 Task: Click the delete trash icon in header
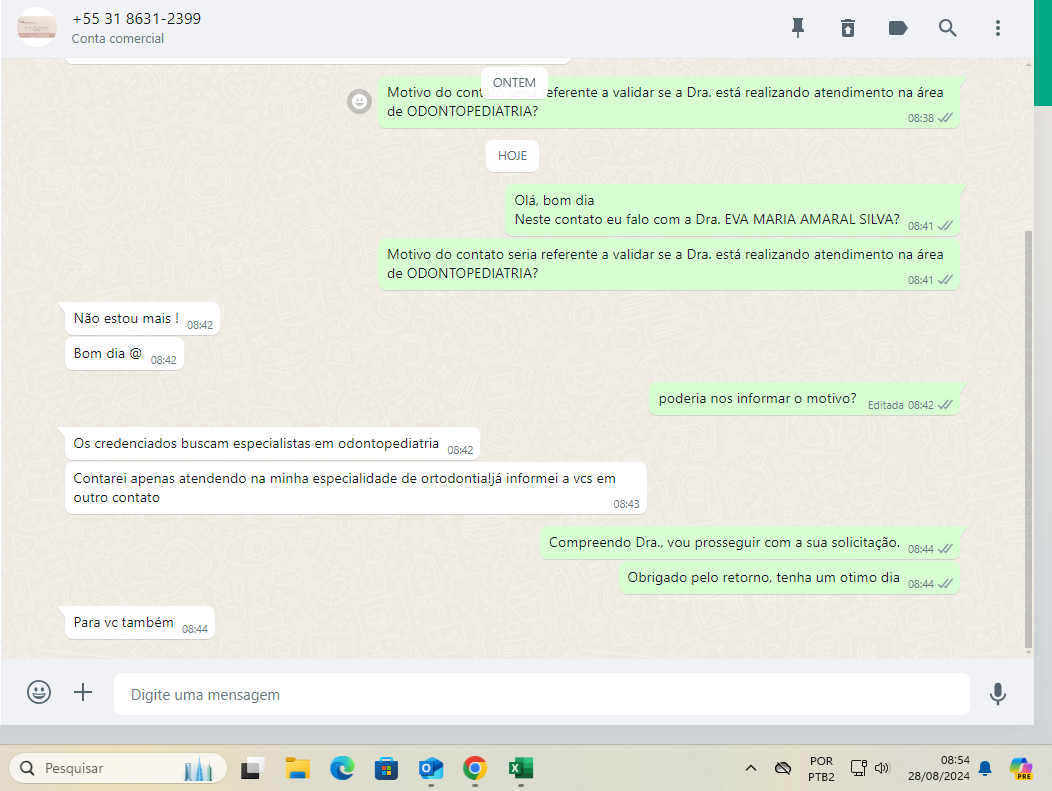point(848,28)
